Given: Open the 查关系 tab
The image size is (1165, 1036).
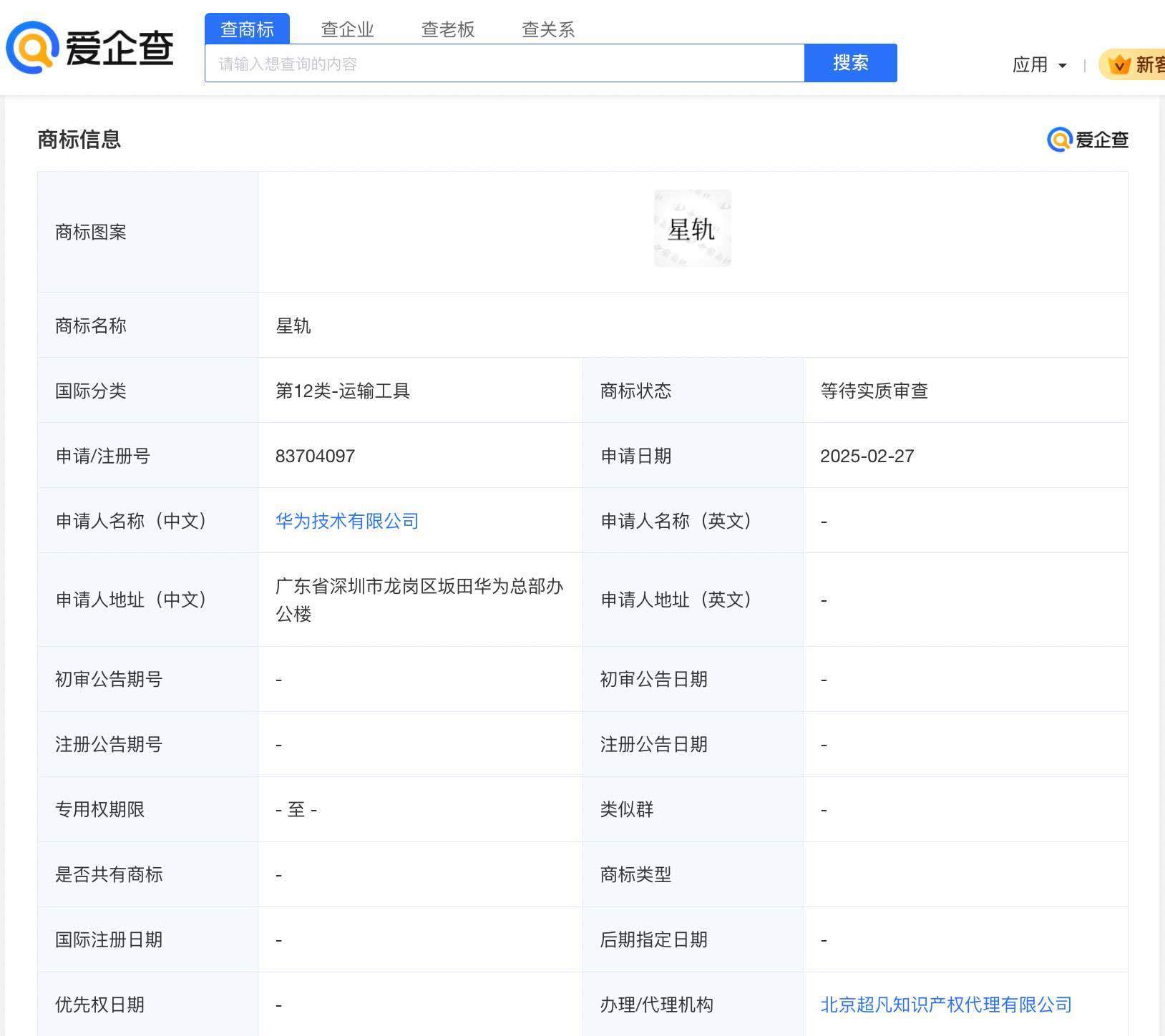Looking at the screenshot, I should click(547, 29).
